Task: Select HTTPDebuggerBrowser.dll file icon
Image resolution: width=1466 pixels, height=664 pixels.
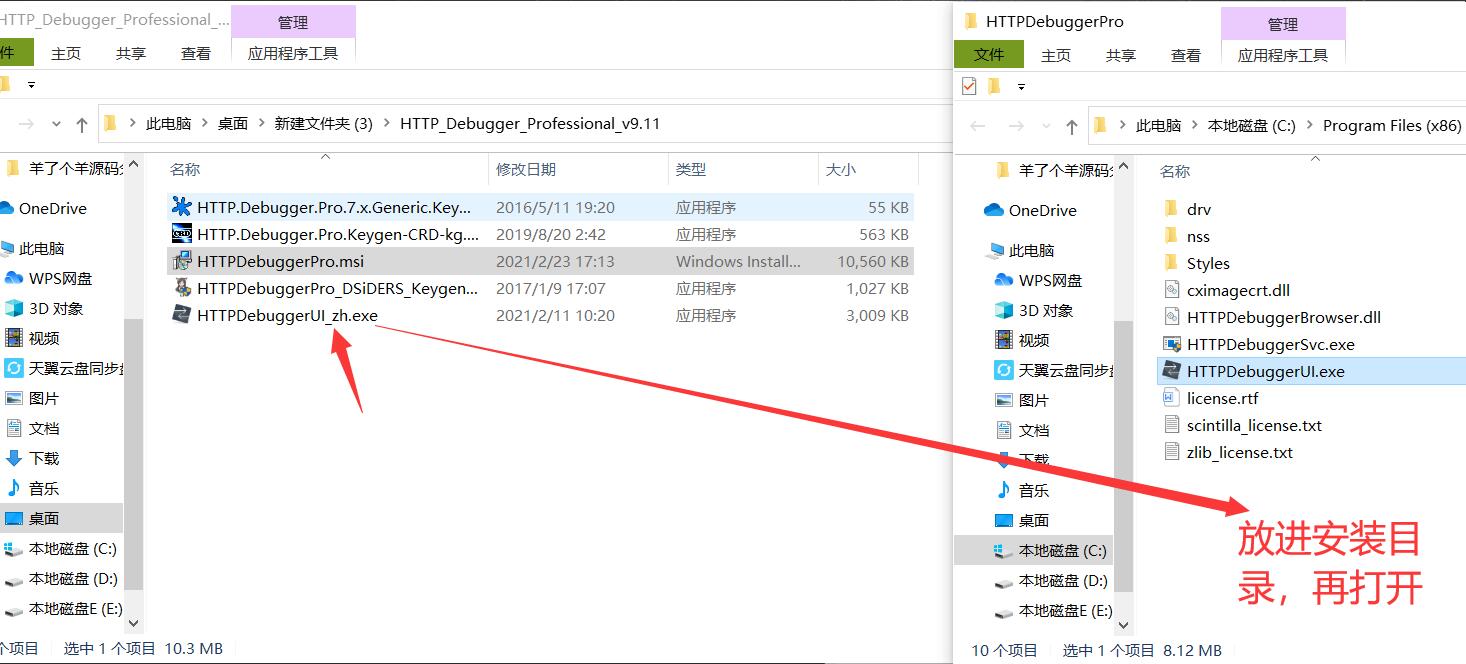Action: click(x=1172, y=317)
